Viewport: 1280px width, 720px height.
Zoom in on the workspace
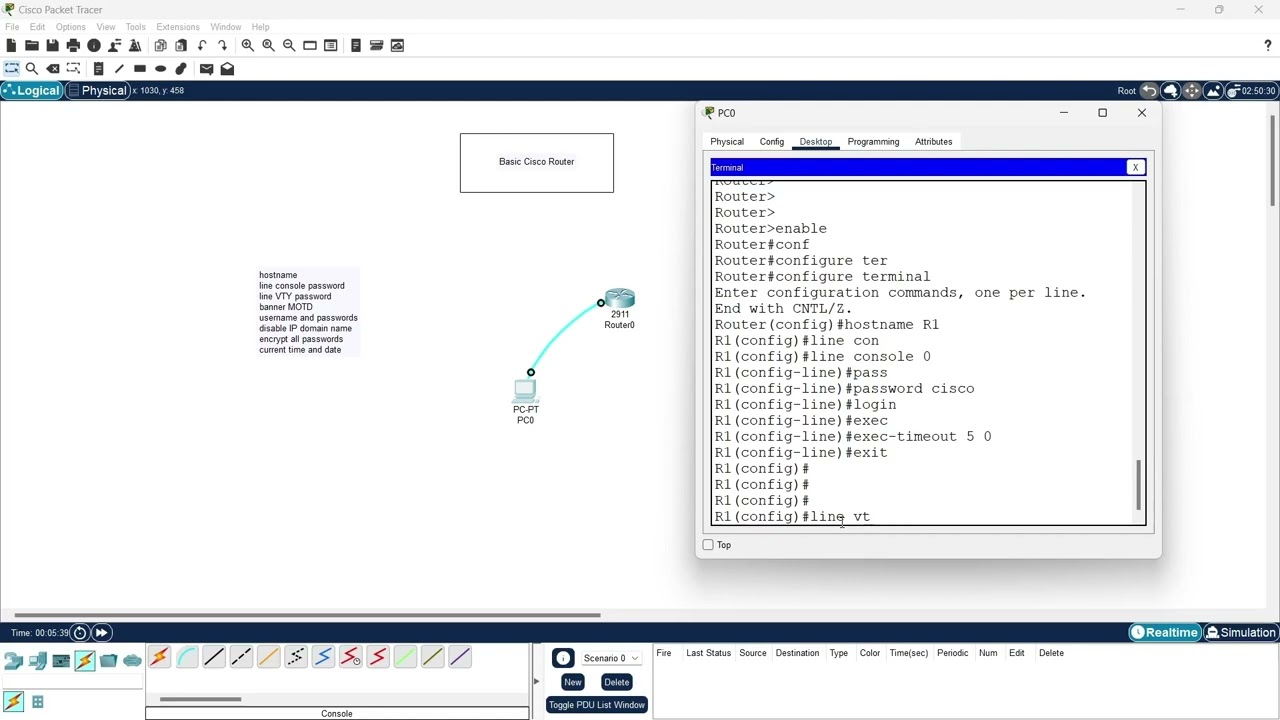click(247, 45)
